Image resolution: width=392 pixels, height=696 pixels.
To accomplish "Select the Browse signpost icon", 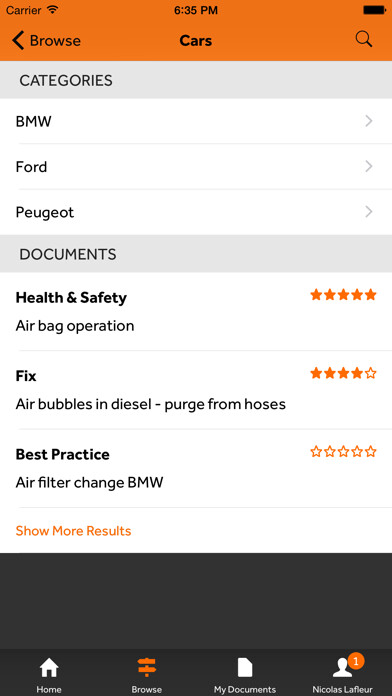I will [147, 668].
